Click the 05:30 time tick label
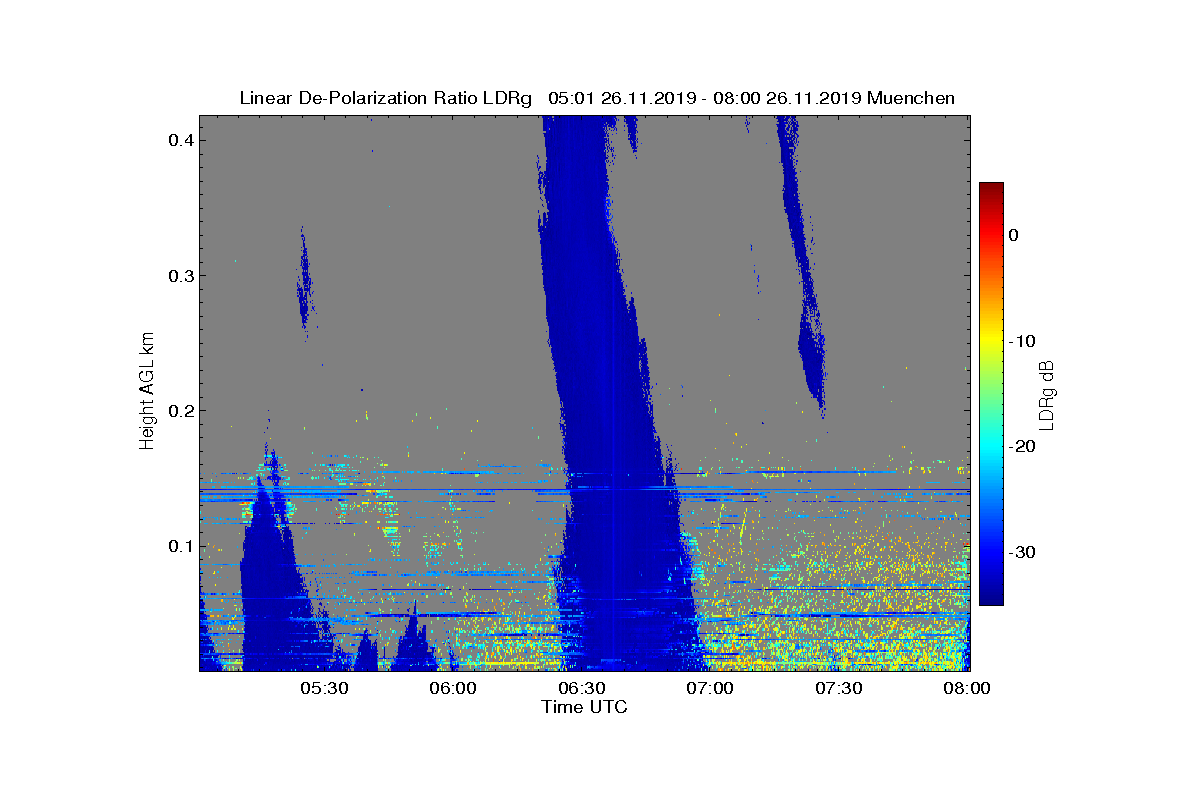Screen dimensions: 1200x800 [x=324, y=688]
